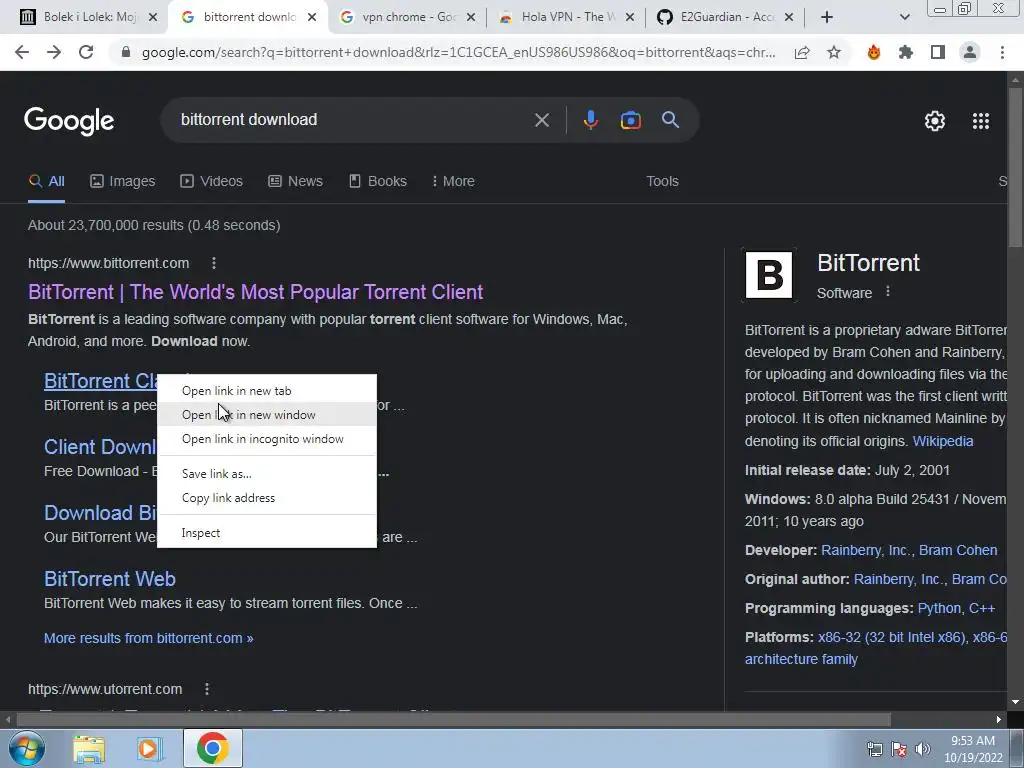This screenshot has height=768, width=1024.
Task: Select the All results tab
Action: coord(46,181)
